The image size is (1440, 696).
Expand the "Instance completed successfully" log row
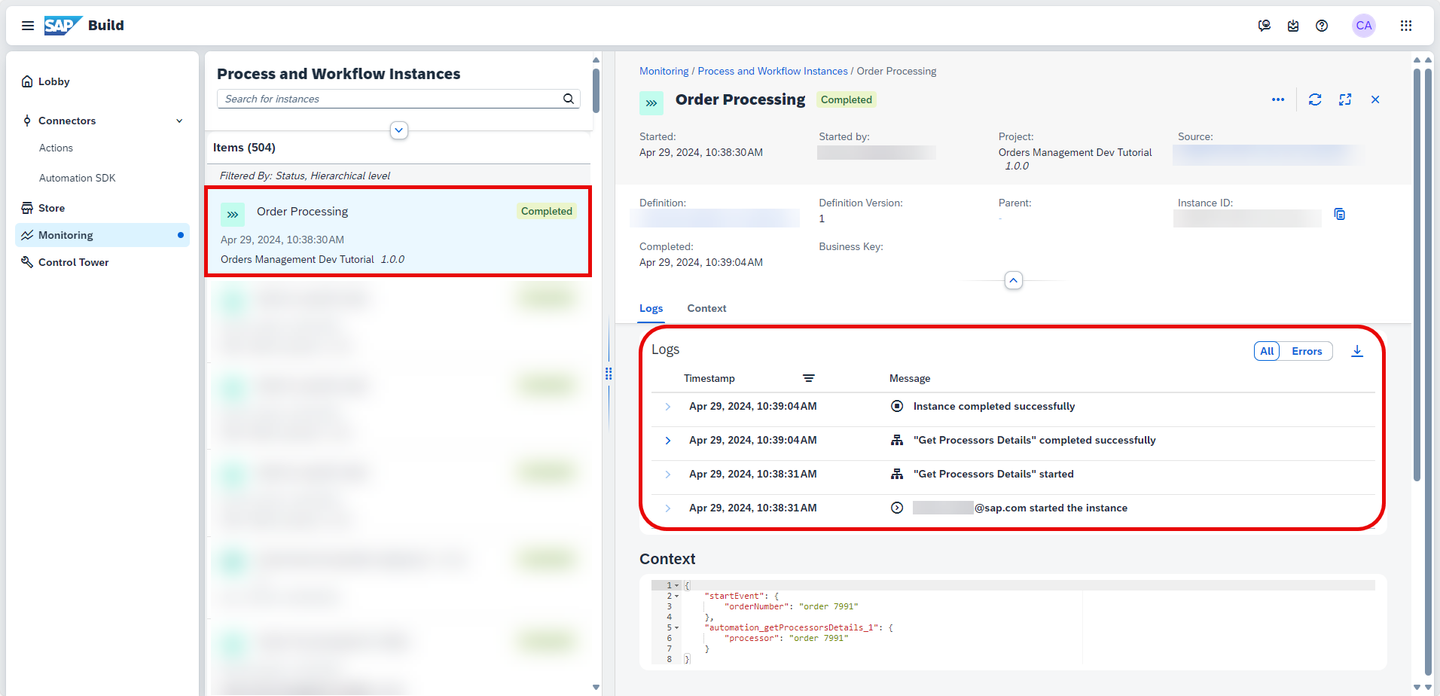click(x=668, y=407)
